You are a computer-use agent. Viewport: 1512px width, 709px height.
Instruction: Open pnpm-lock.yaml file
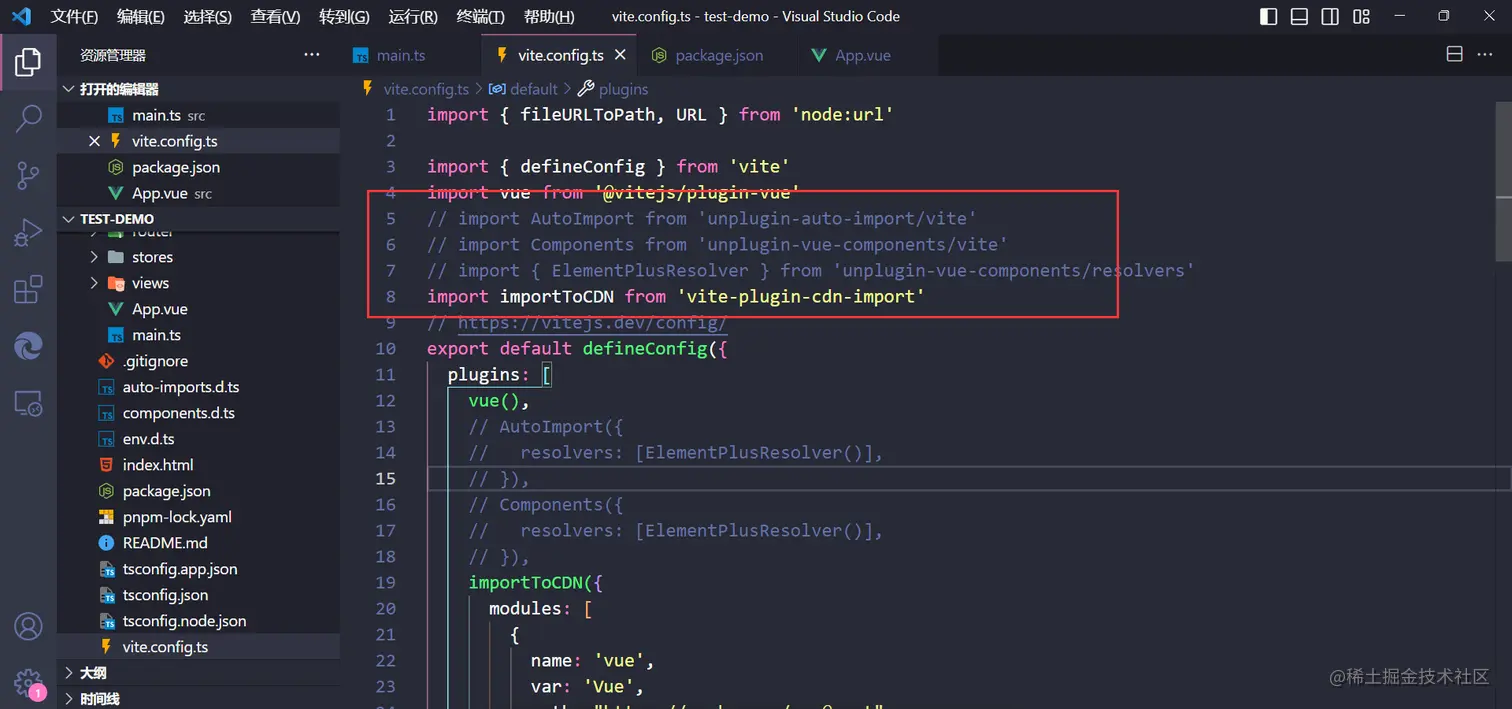[x=199, y=517]
